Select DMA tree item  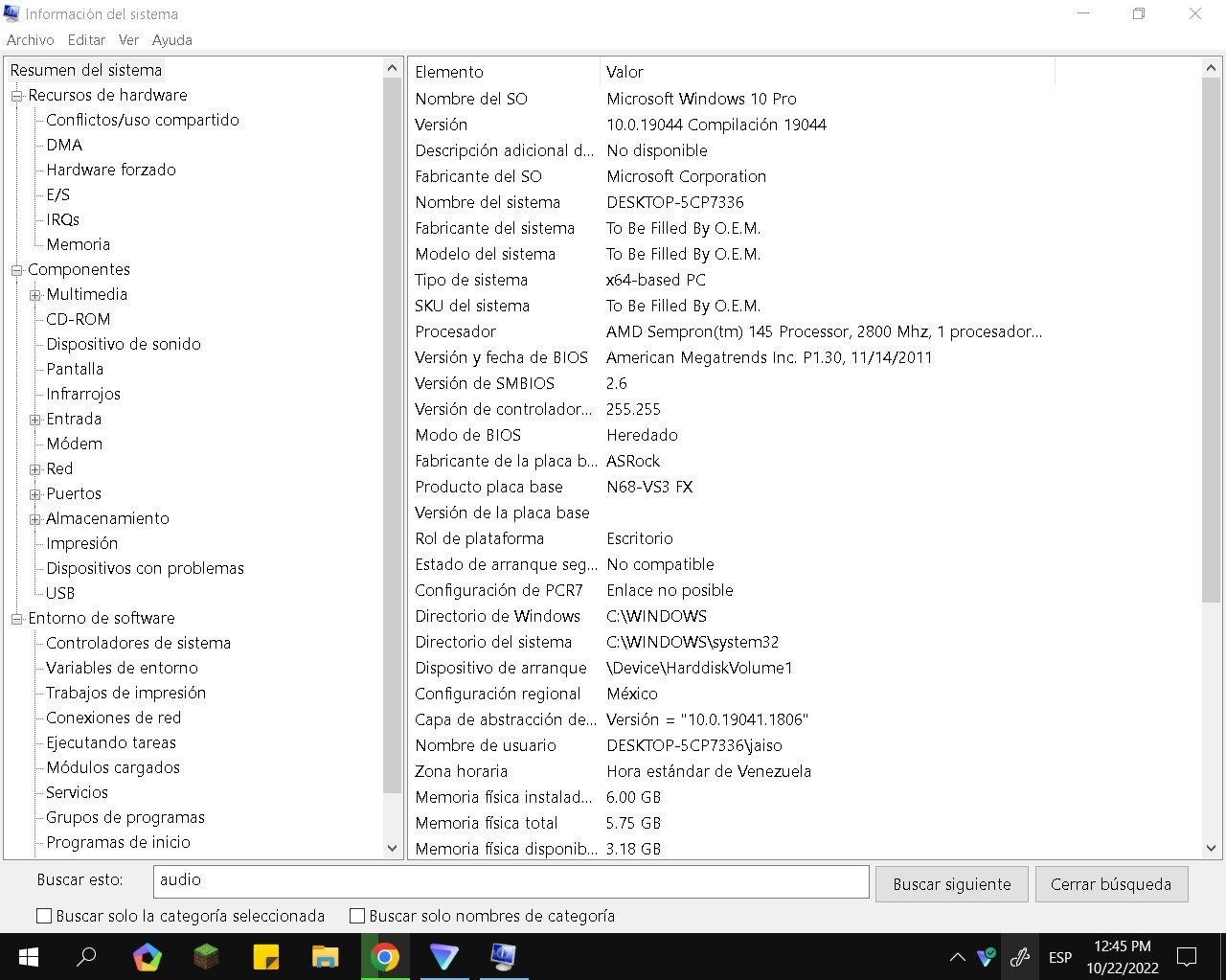click(64, 145)
